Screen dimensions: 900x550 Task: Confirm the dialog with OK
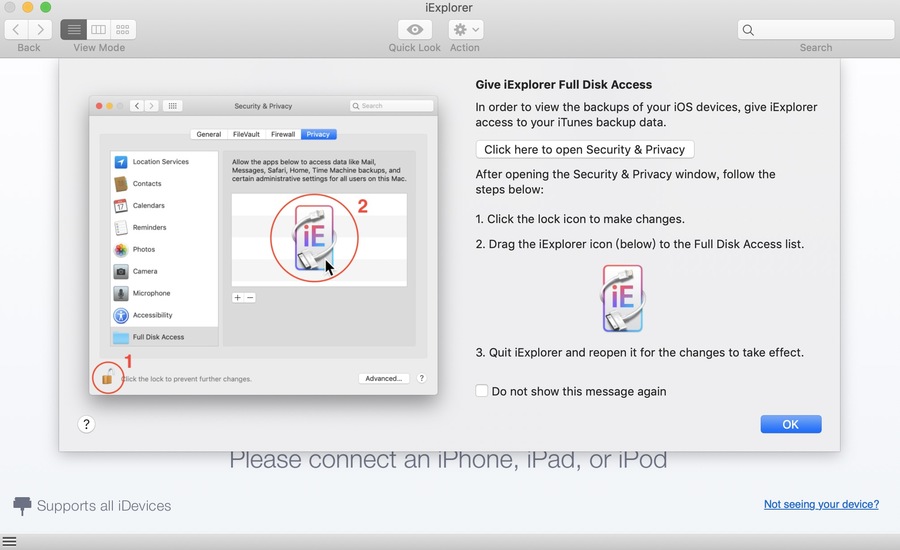[790, 424]
